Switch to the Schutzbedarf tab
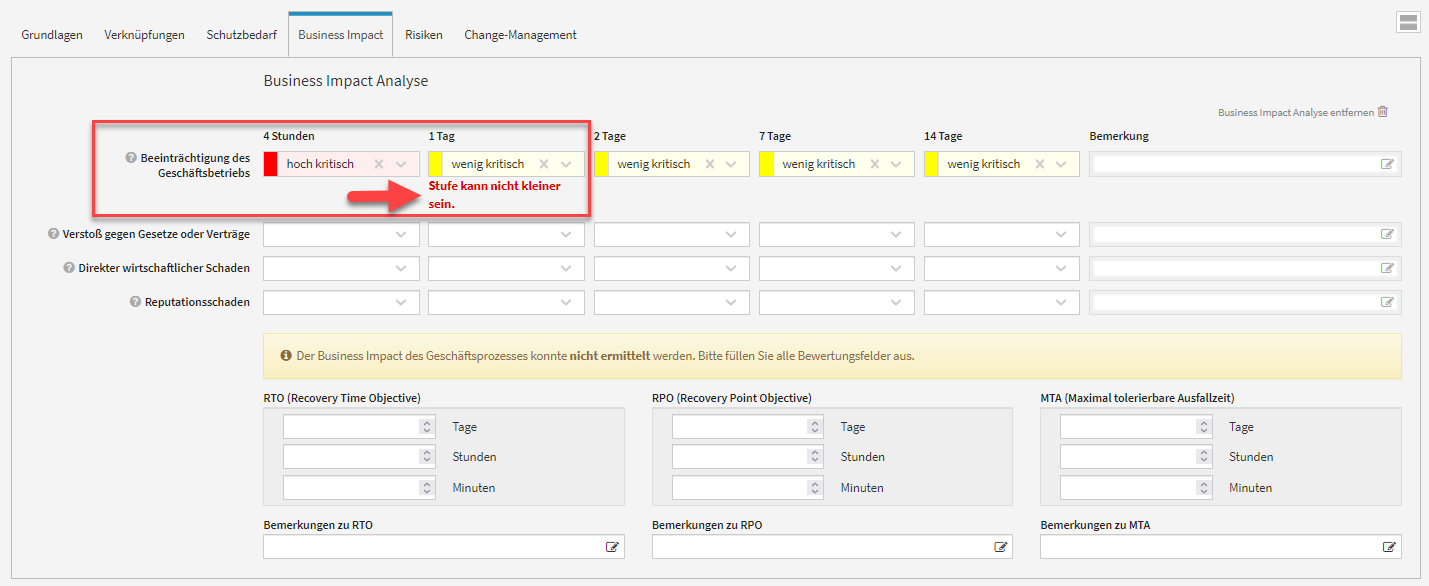This screenshot has height=586, width=1429. pyautogui.click(x=241, y=35)
